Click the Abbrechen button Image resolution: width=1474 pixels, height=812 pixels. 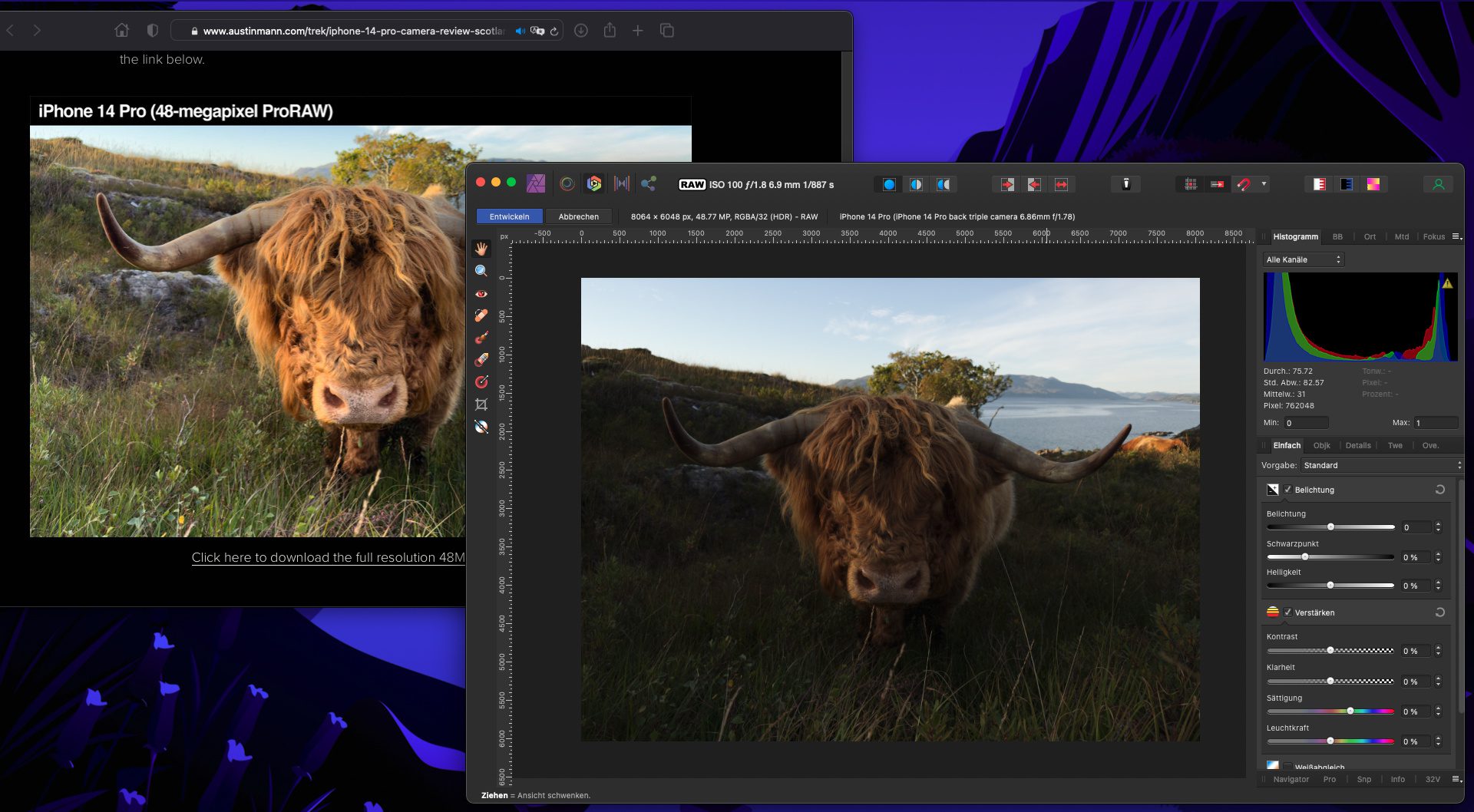click(x=578, y=216)
